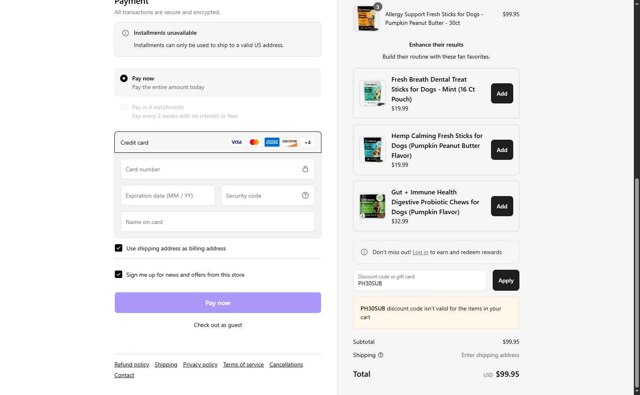Click the Total amount $99.95
This screenshot has width=640, height=395.
[507, 374]
